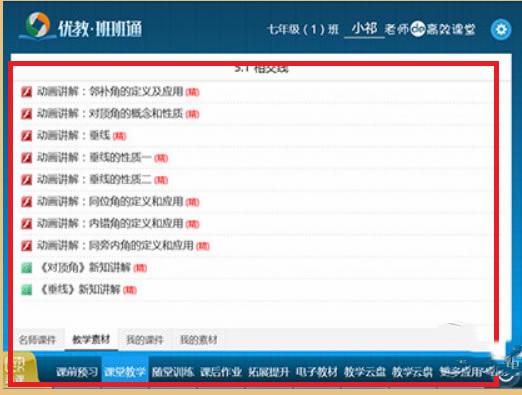Click Flash icon beside 邻补角的定义及应用

[27, 92]
